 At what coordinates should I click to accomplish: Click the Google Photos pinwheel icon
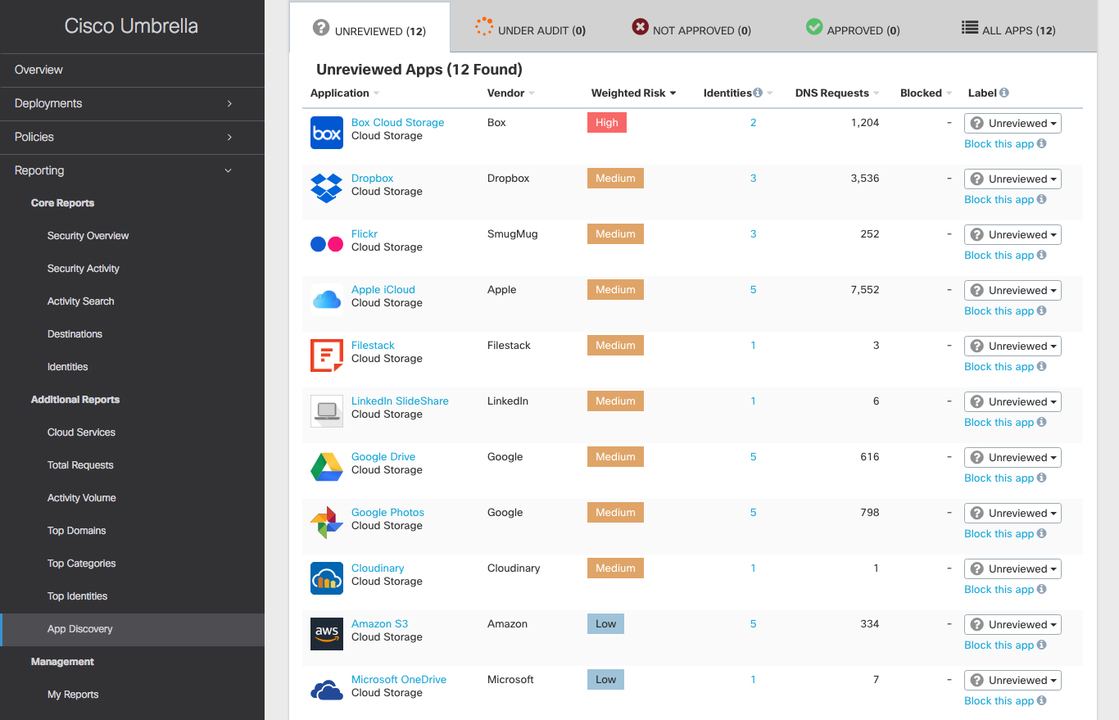pos(326,522)
